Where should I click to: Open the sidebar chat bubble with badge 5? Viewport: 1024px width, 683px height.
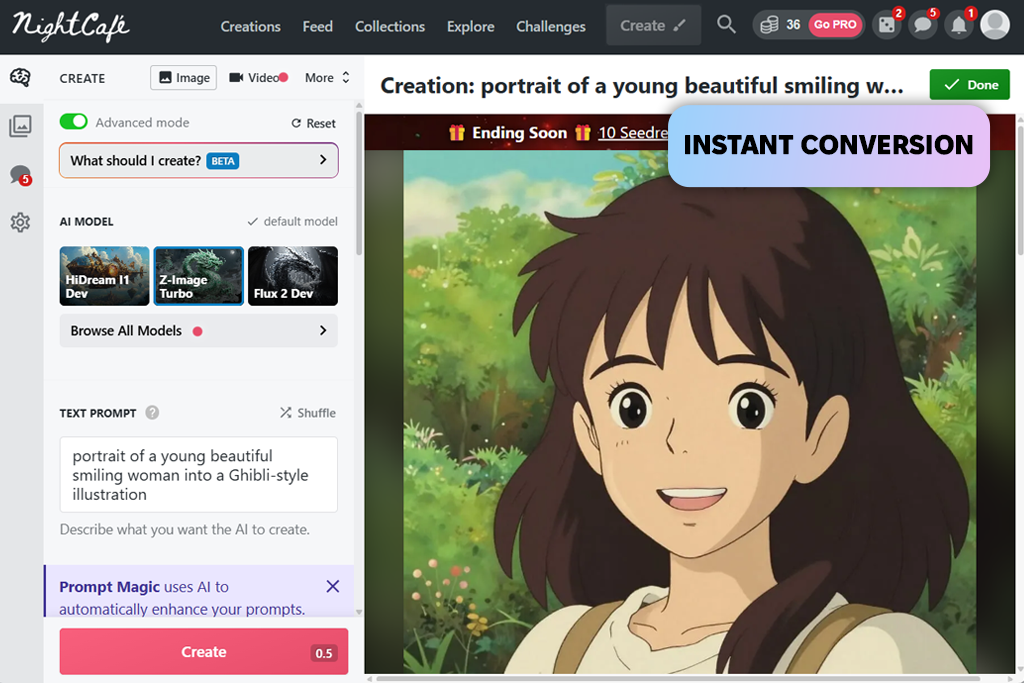[20, 175]
